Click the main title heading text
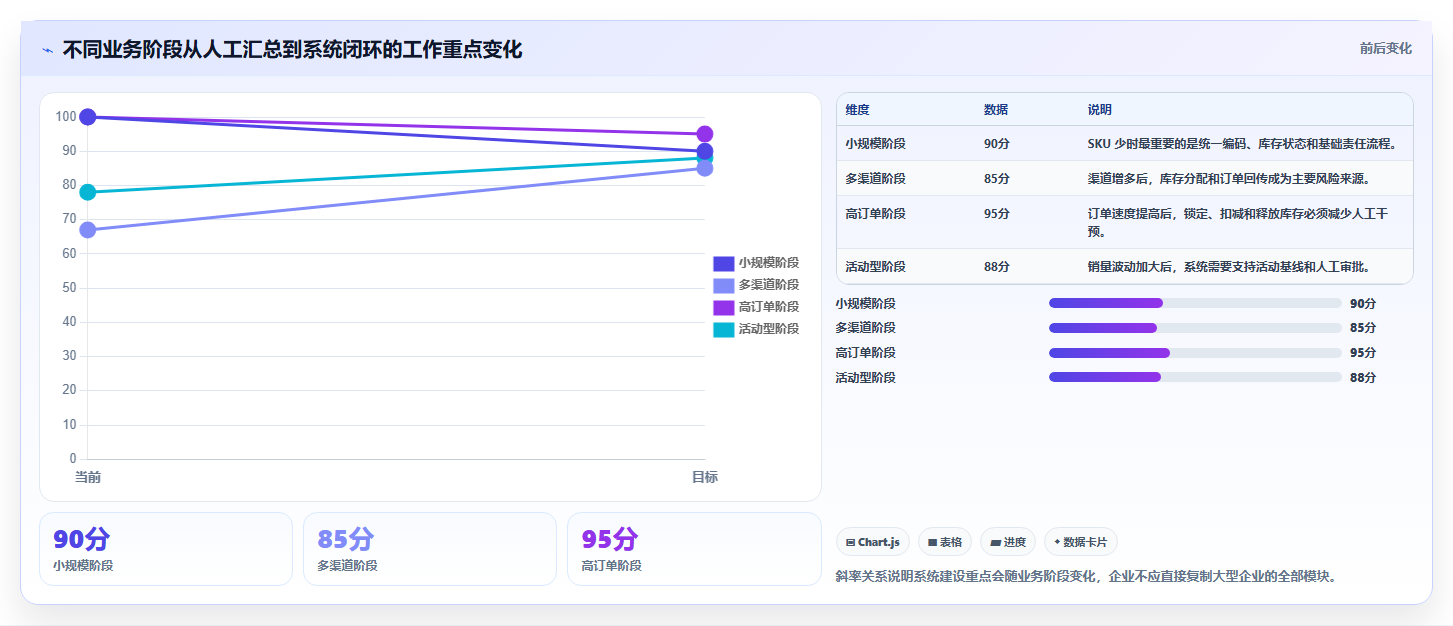Screen dimensions: 1453x626 tap(292, 50)
